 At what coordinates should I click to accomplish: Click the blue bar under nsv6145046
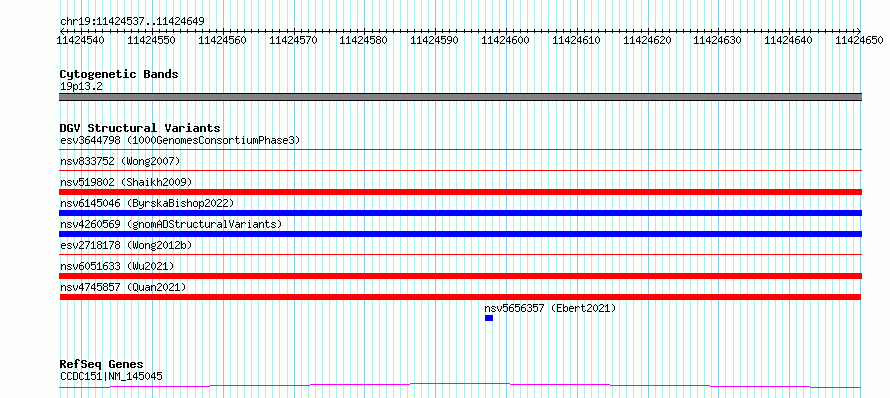click(x=460, y=213)
